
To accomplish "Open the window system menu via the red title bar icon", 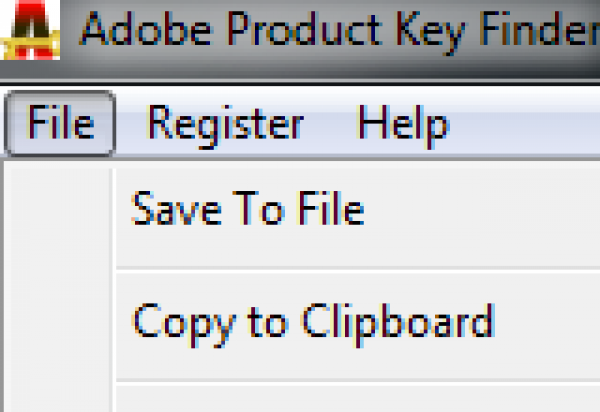I will (28, 31).
